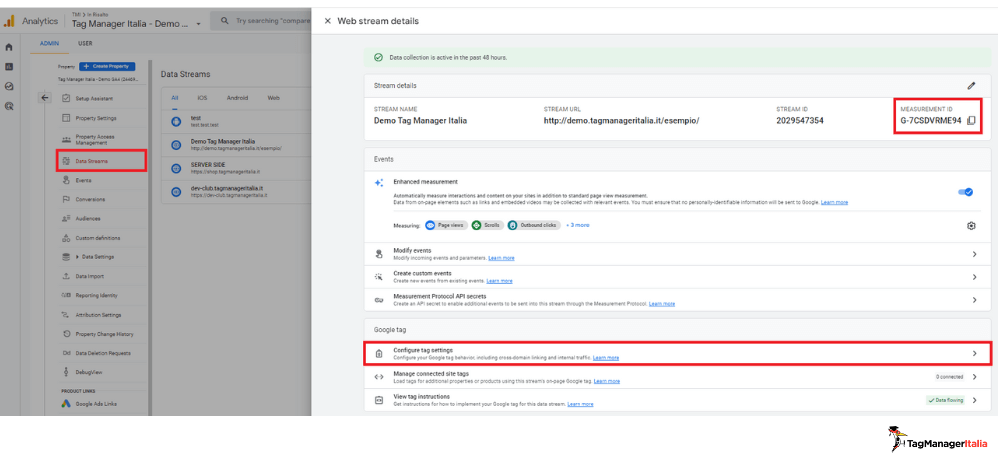The width and height of the screenshot is (998, 461).
Task: Open Learn more link for Modify events
Action: [x=501, y=258]
